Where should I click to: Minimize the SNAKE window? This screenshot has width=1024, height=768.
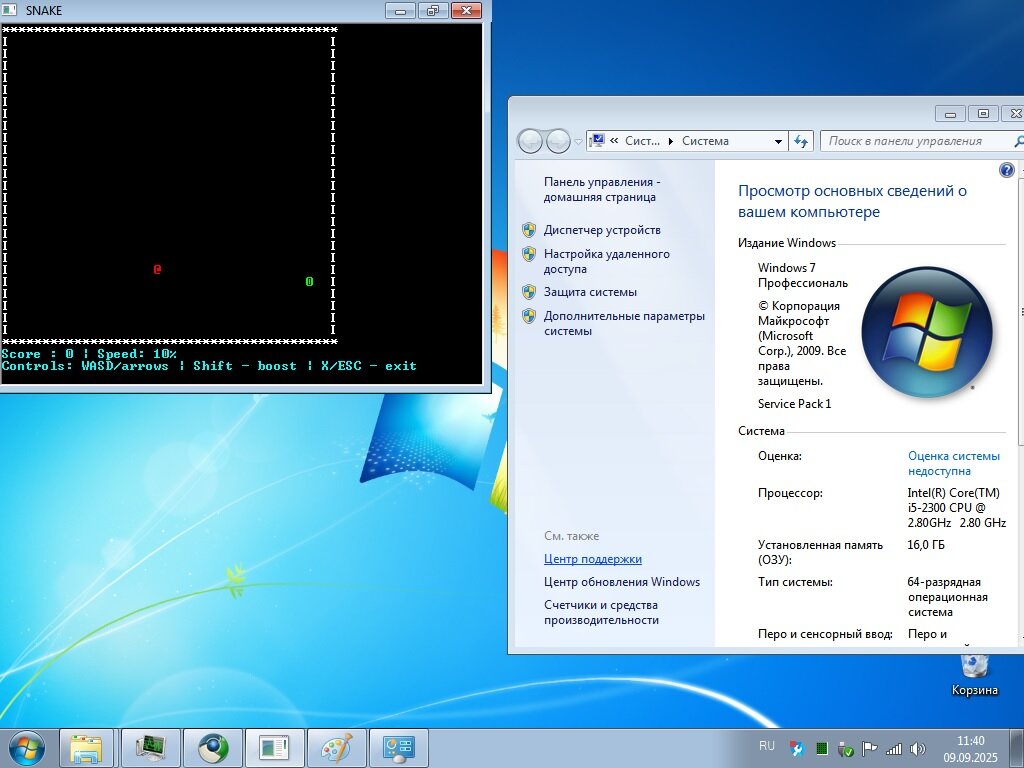coord(400,10)
